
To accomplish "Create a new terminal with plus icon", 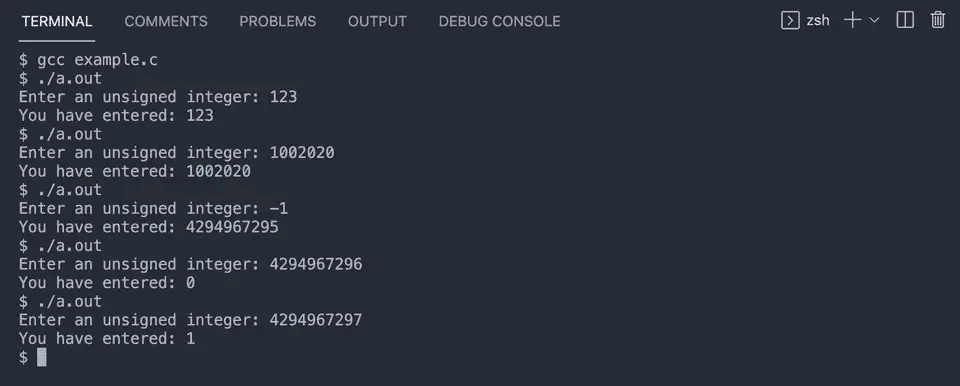I will [x=852, y=20].
